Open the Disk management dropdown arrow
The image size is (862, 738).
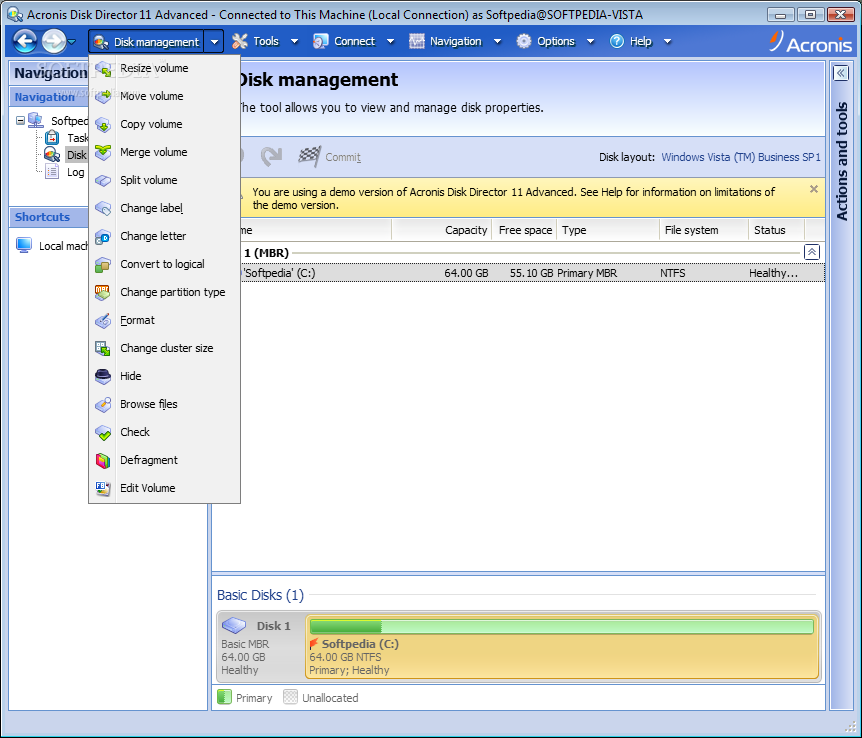tap(214, 42)
